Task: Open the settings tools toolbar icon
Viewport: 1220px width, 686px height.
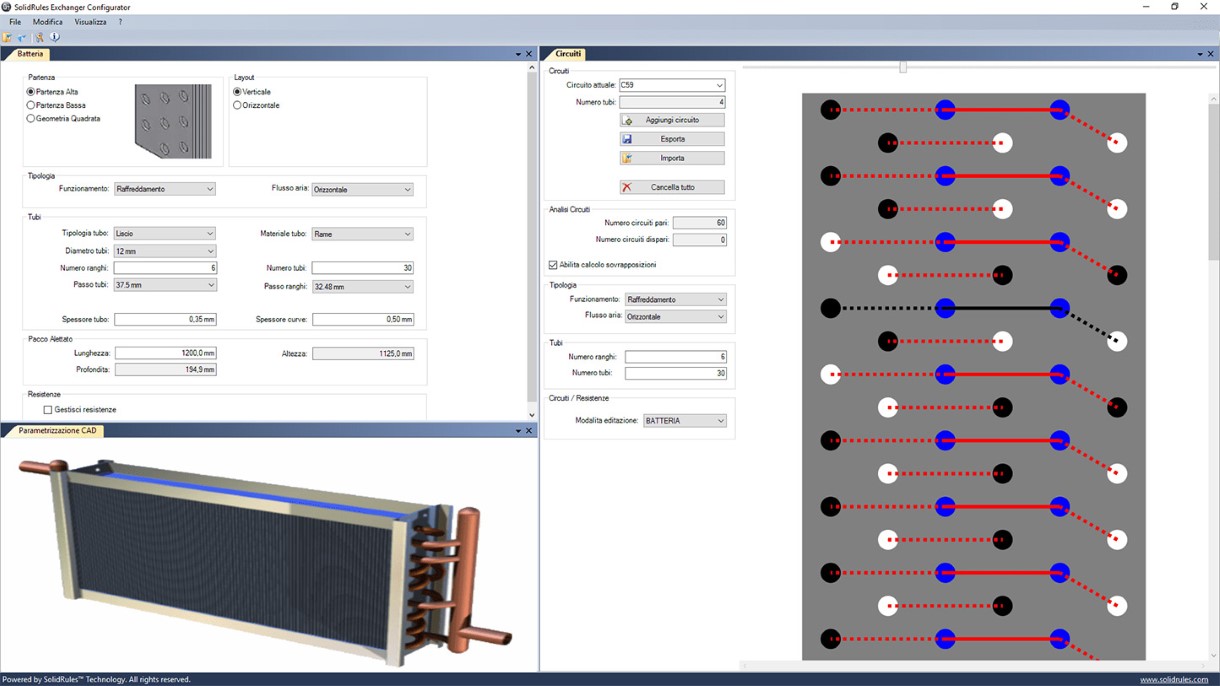Action: [40, 37]
